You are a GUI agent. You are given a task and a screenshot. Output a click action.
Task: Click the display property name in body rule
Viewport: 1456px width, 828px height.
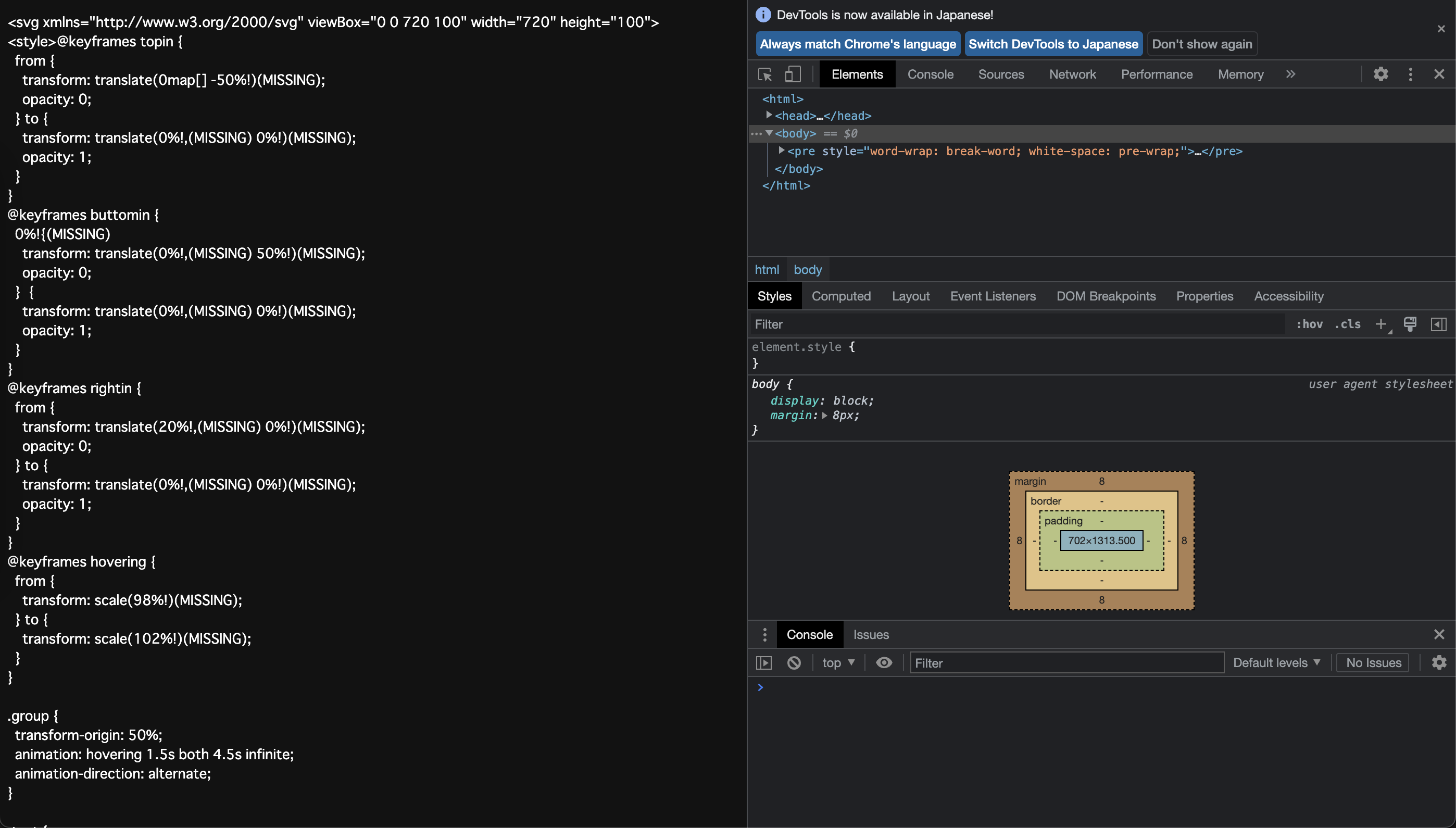click(794, 400)
